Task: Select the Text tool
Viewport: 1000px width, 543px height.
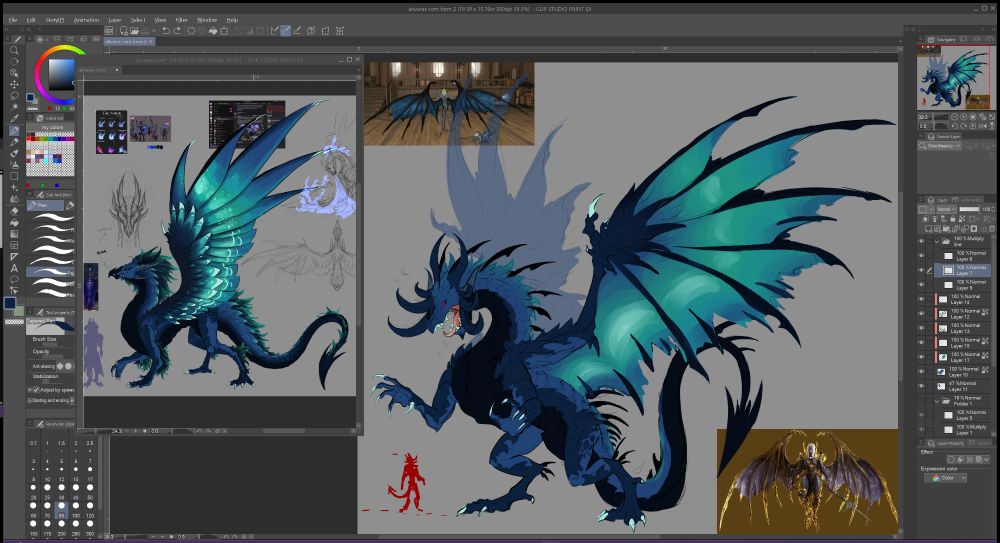Action: [x=14, y=268]
